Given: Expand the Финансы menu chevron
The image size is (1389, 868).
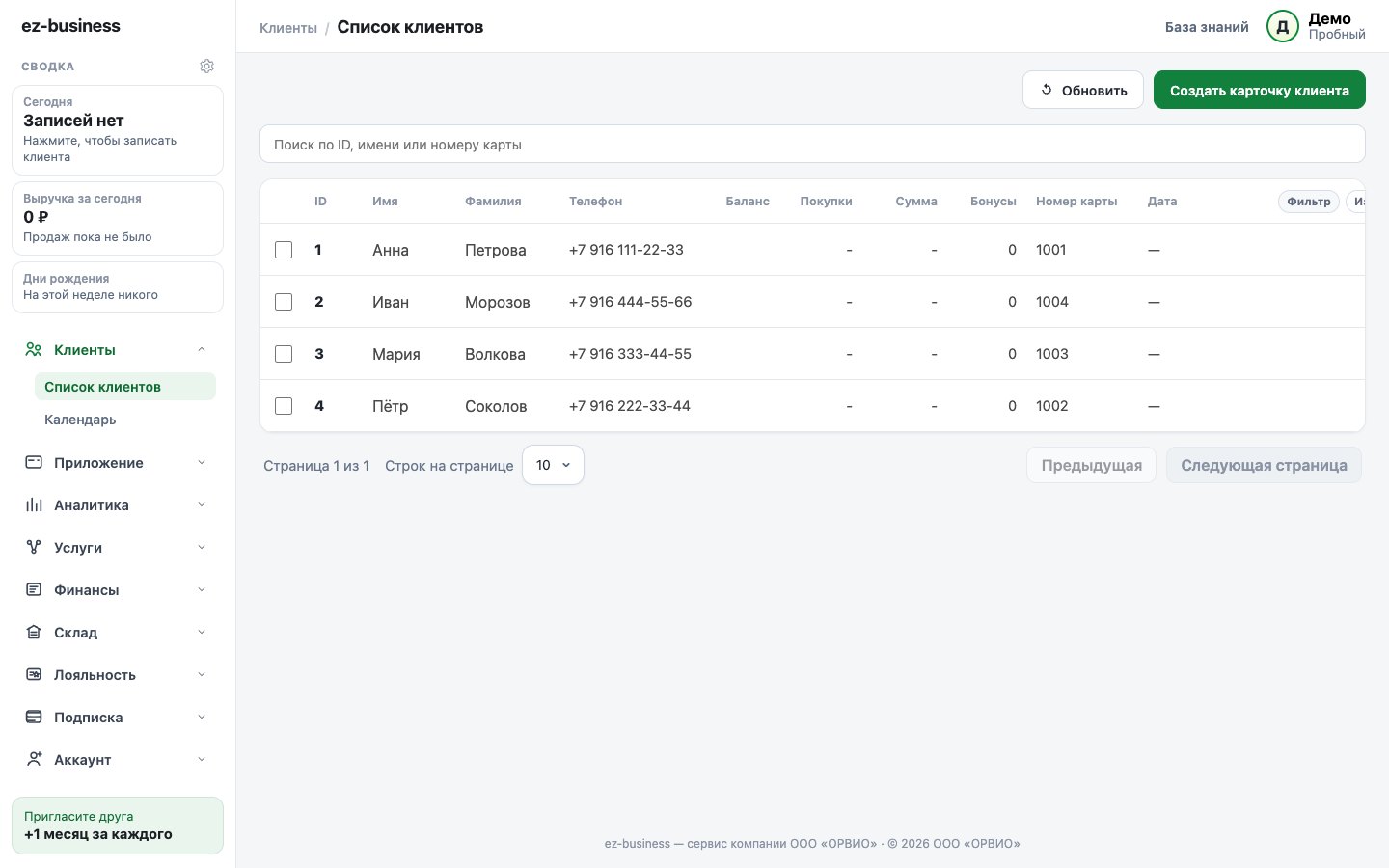Looking at the screenshot, I should click(x=202, y=590).
